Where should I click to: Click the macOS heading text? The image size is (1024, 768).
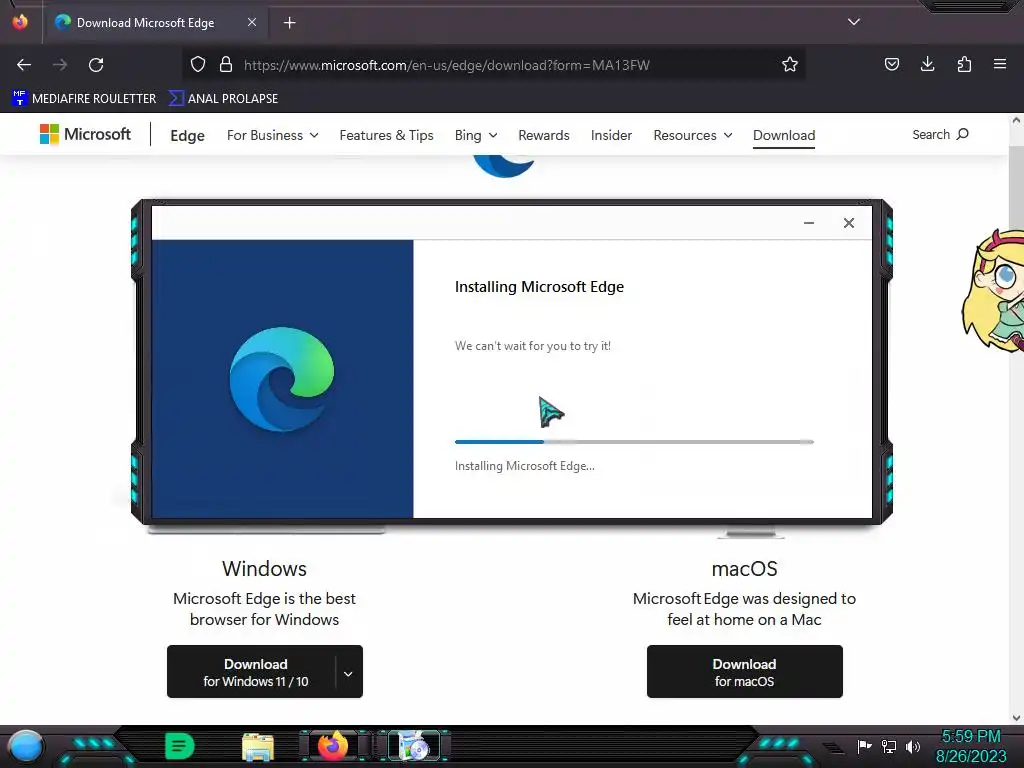tap(744, 569)
